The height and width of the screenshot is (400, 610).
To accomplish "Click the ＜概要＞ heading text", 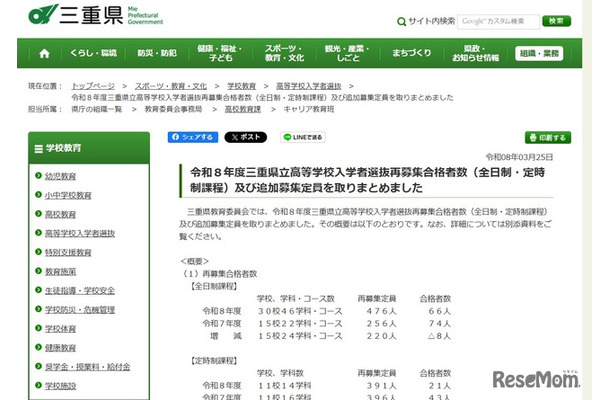I will tap(195, 261).
